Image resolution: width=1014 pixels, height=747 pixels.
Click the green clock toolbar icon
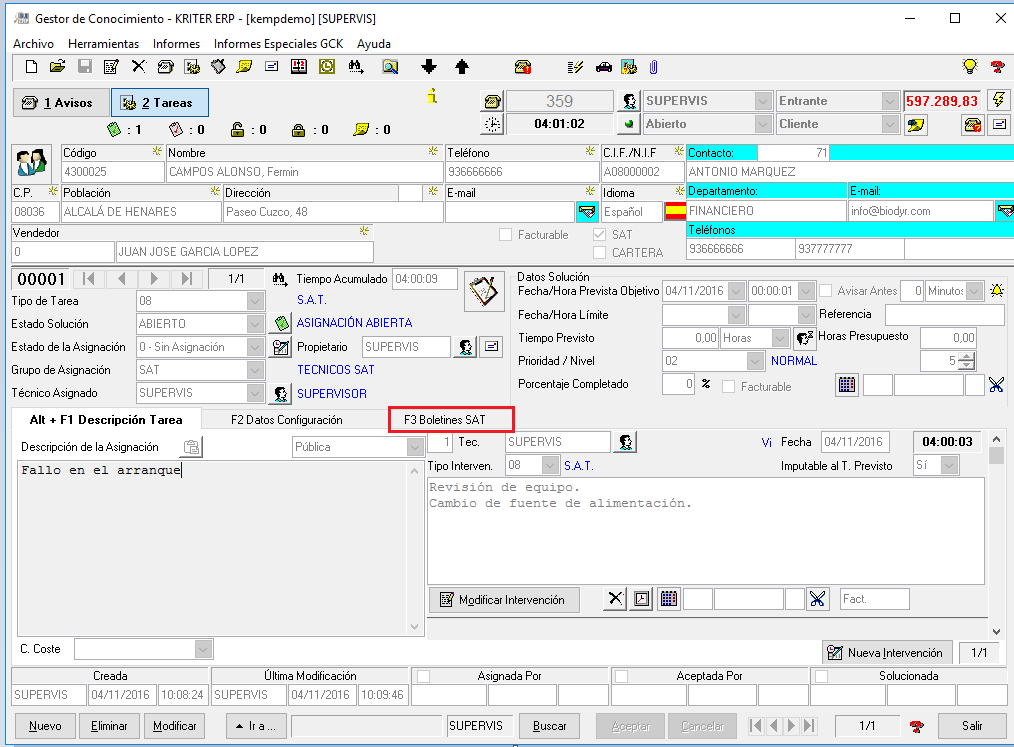pyautogui.click(x=327, y=67)
